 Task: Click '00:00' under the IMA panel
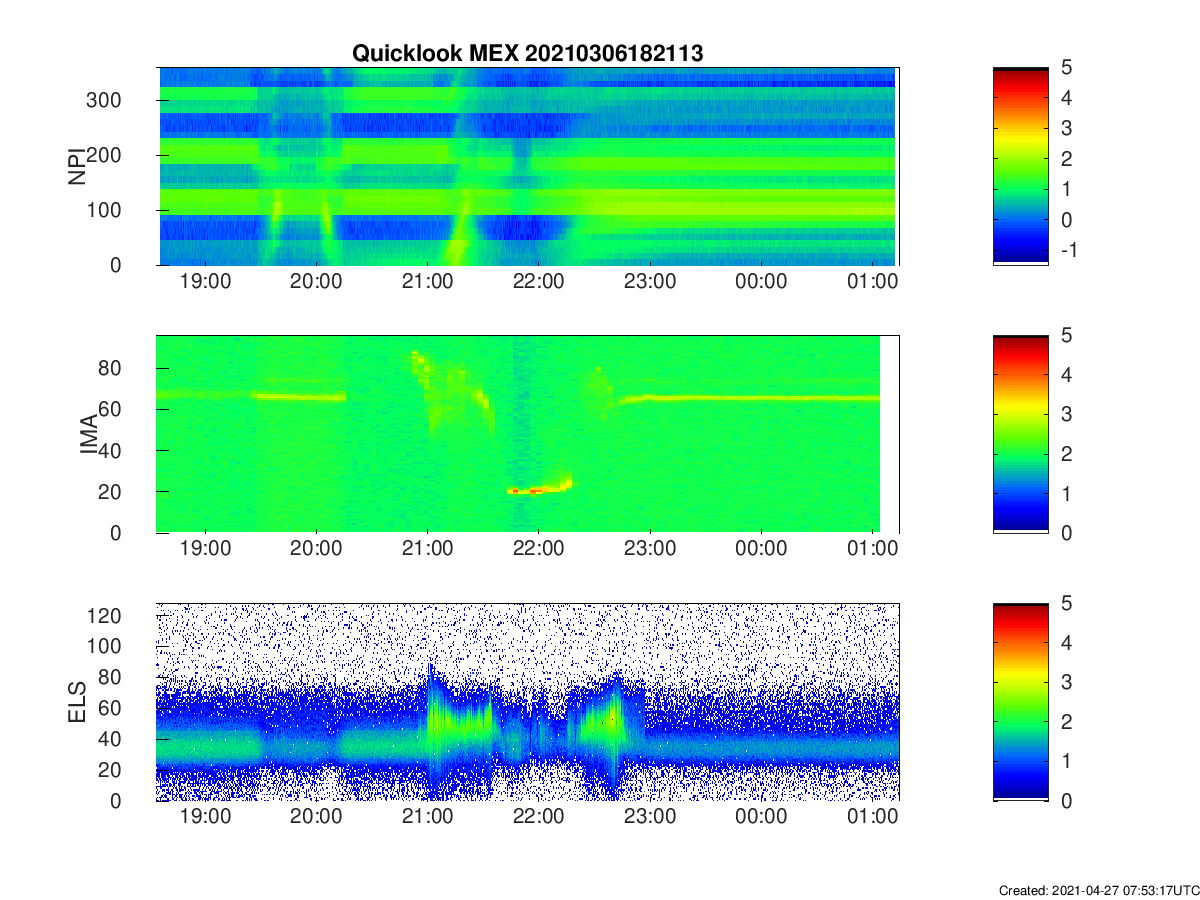tap(761, 550)
